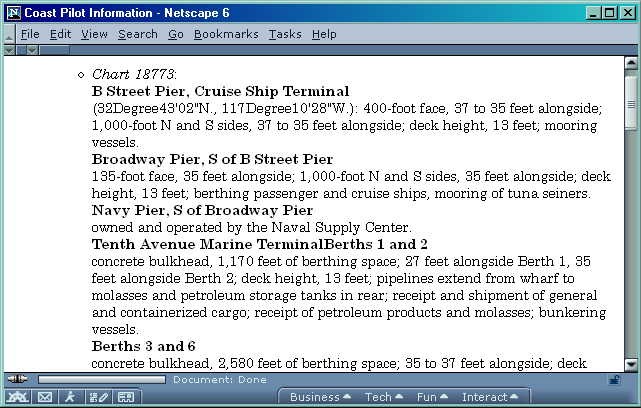Open Address Book icon in component bar
Screen dimensions: 641x408
click(124, 397)
